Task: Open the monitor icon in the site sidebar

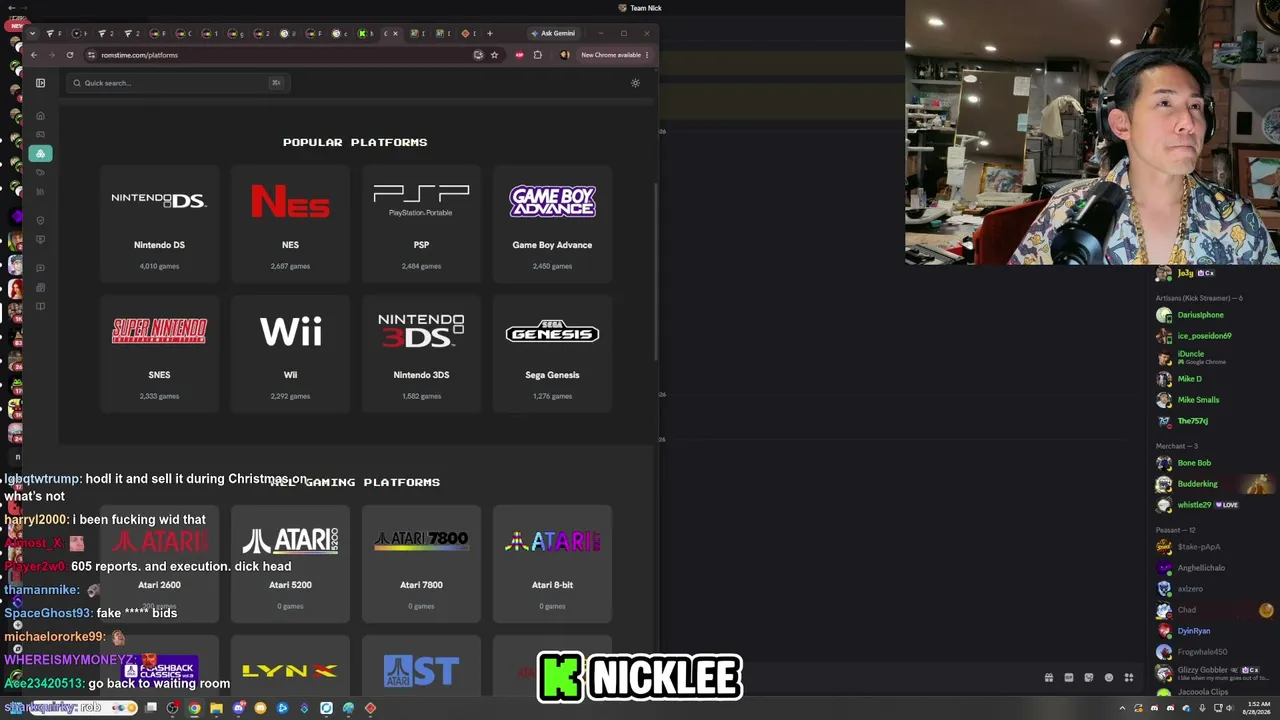Action: [40, 240]
